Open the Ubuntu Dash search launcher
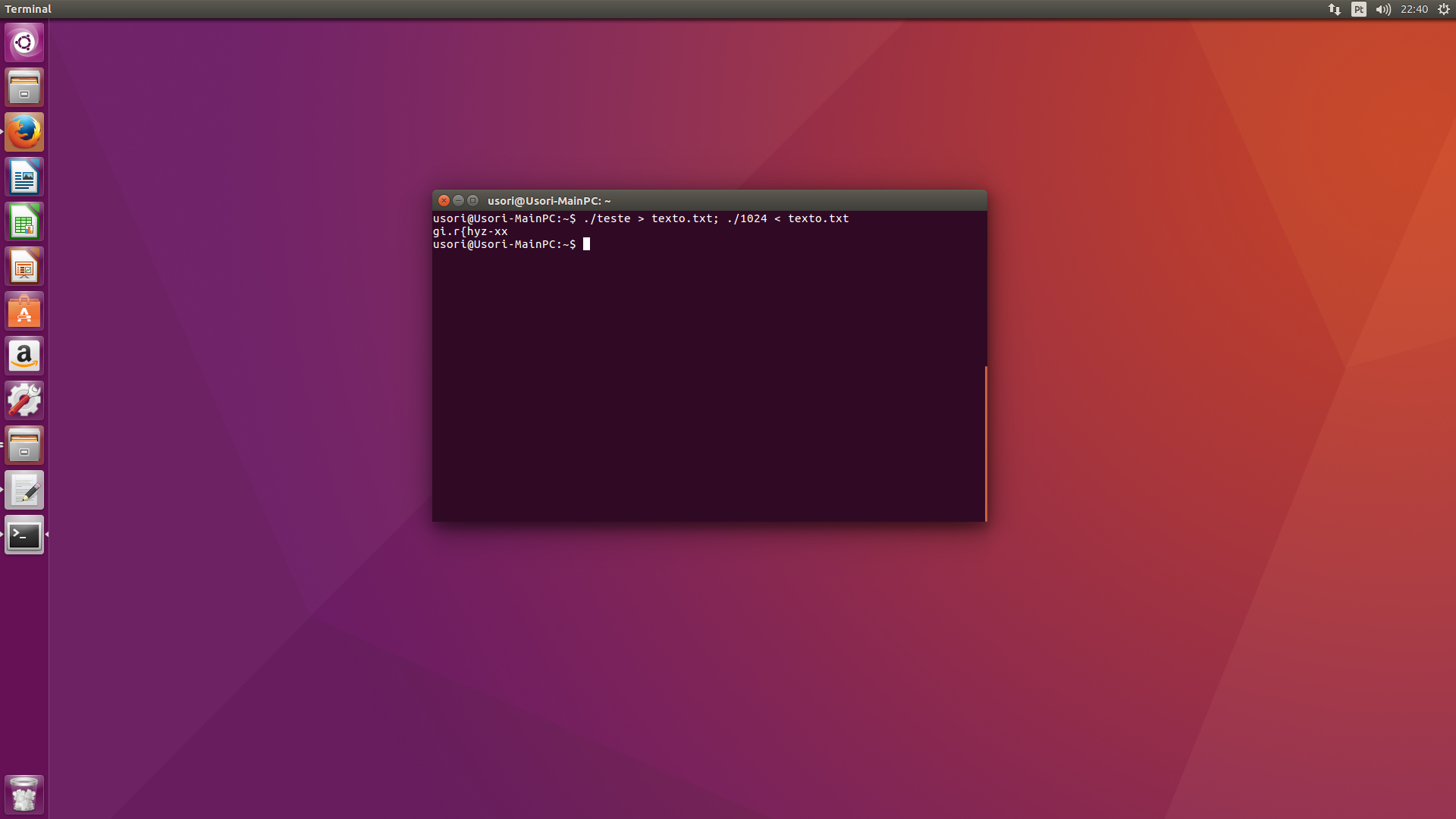The width and height of the screenshot is (1456, 819). (24, 42)
